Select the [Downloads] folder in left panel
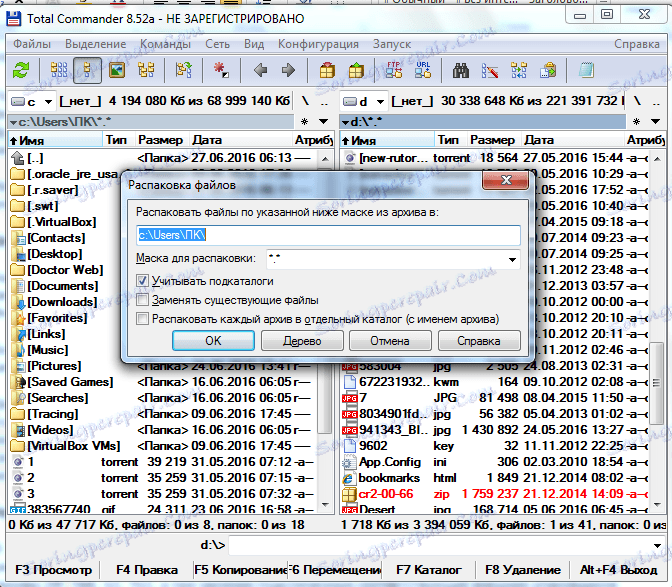This screenshot has width=672, height=587. click(63, 302)
